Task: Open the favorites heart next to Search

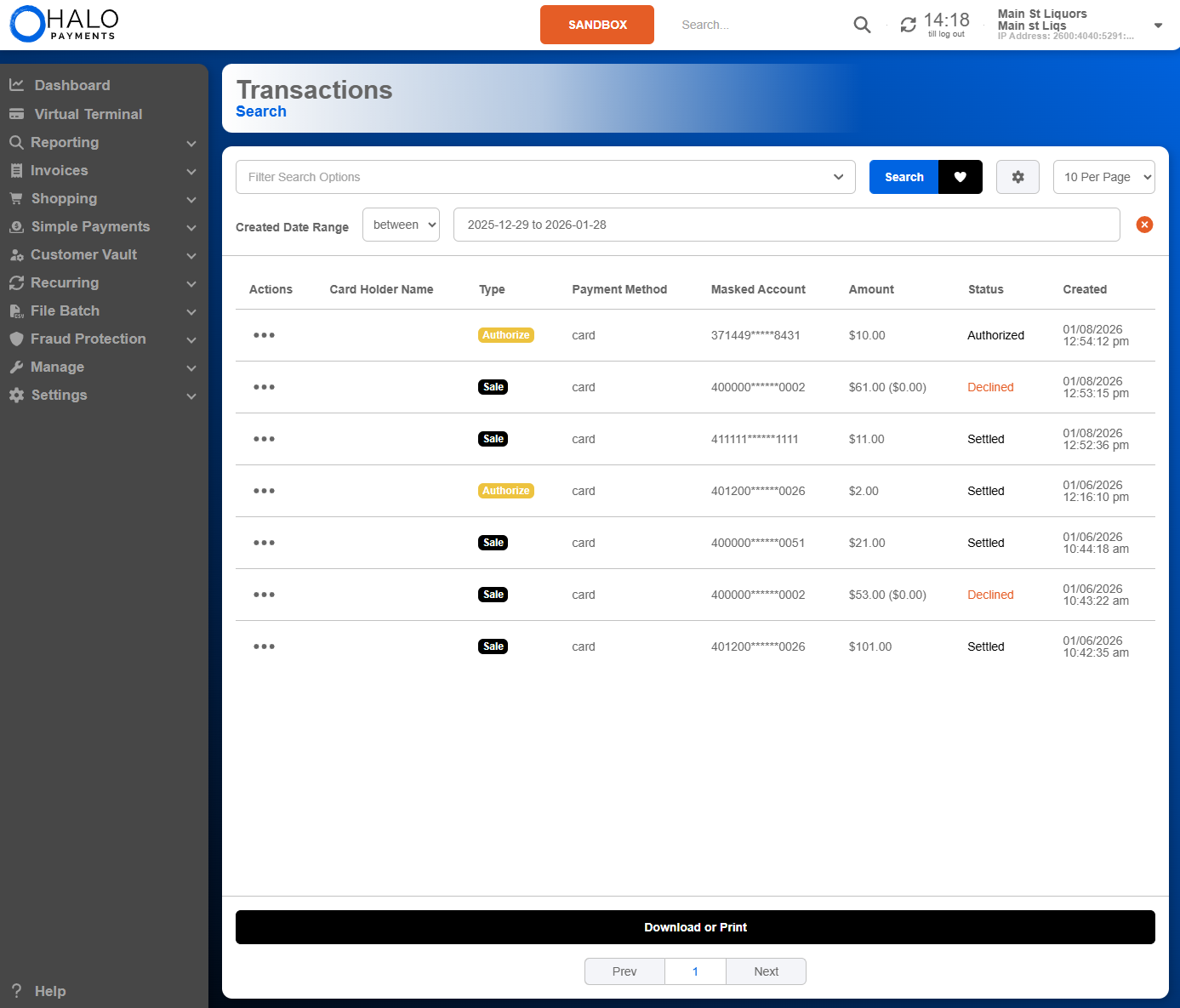Action: (961, 177)
